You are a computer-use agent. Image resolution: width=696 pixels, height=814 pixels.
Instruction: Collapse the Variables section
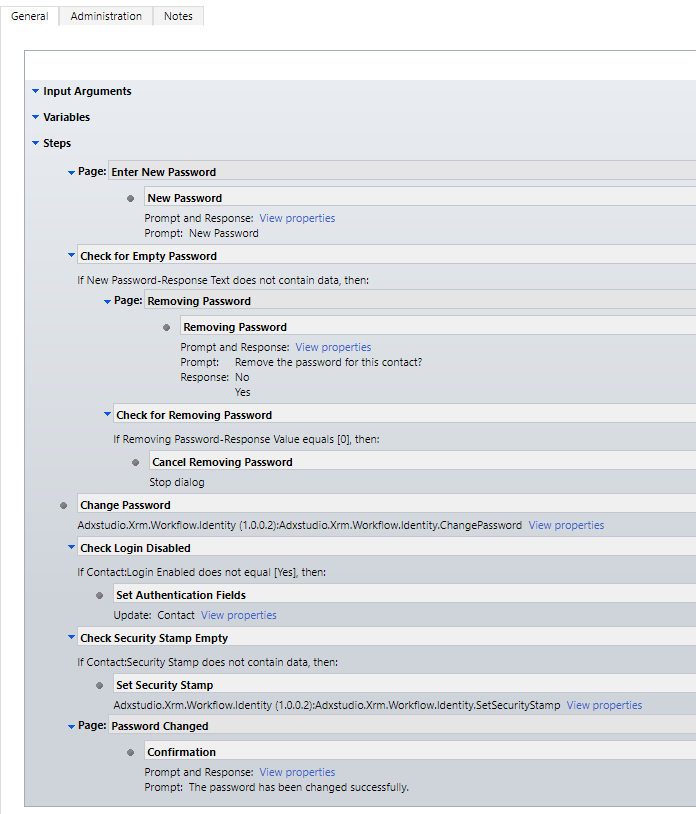pos(35,117)
